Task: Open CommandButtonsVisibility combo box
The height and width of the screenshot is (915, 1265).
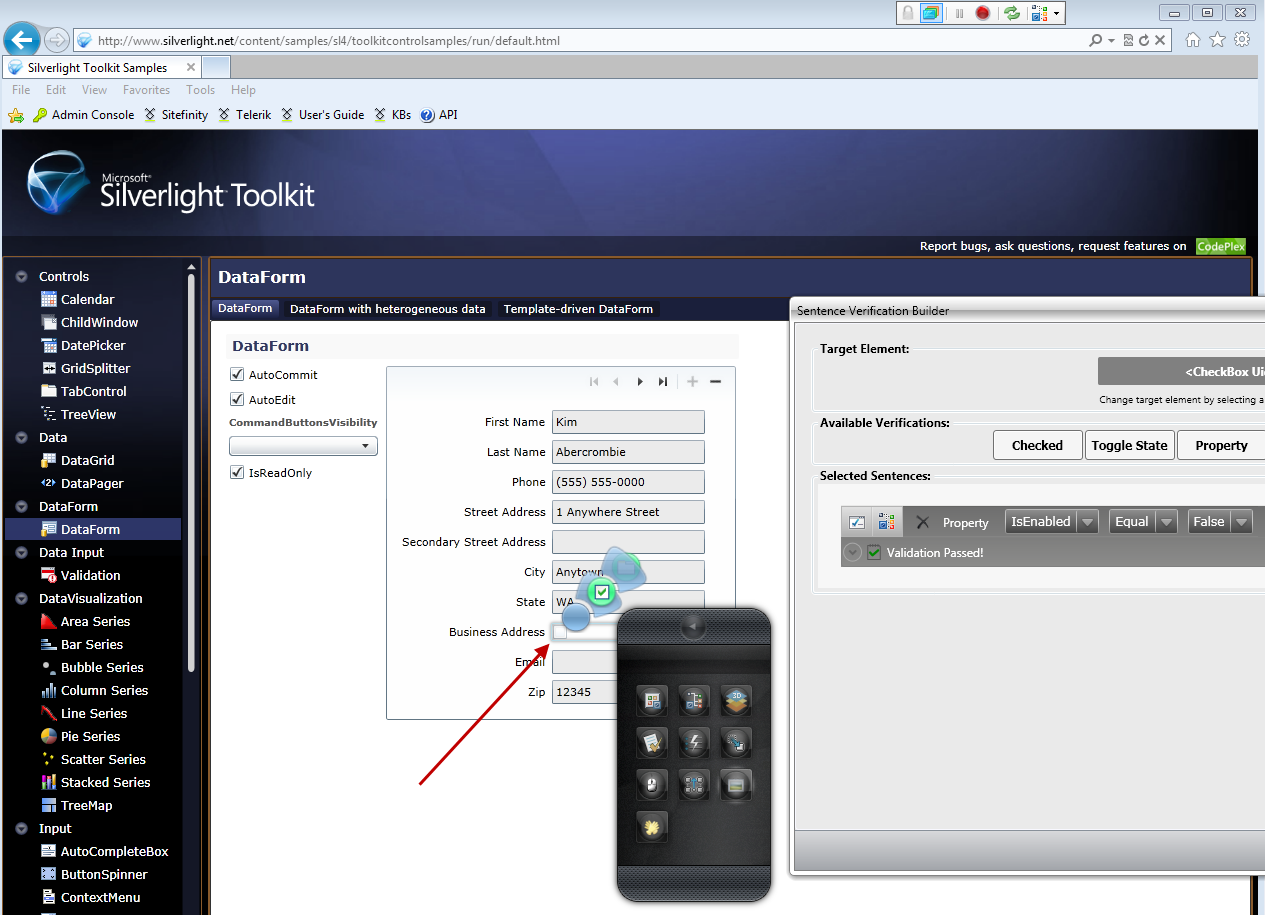Action: click(303, 446)
